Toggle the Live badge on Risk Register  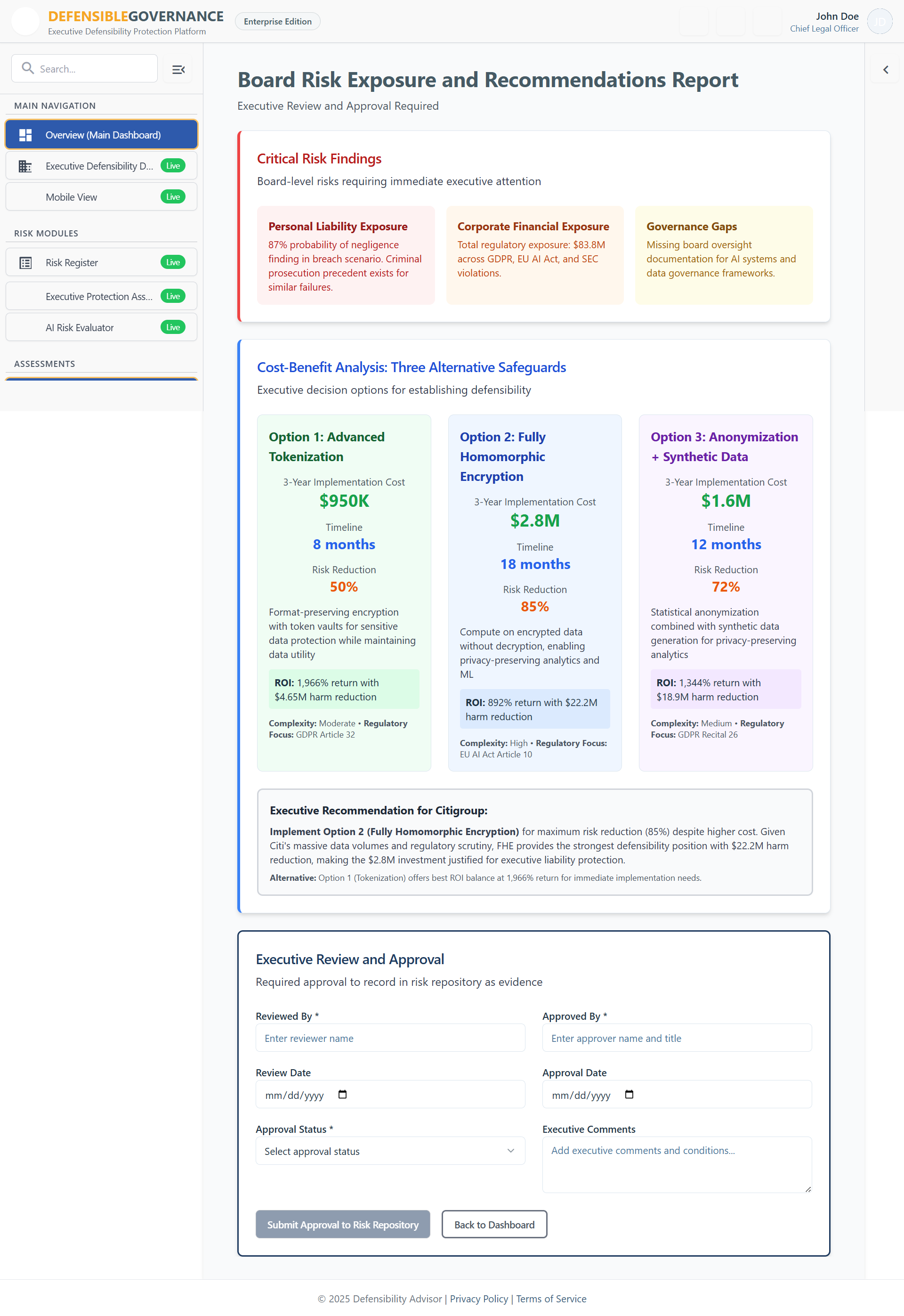click(x=173, y=262)
